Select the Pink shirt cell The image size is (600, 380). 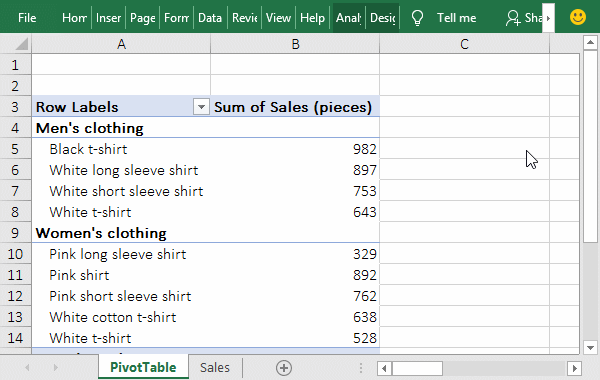(121, 275)
